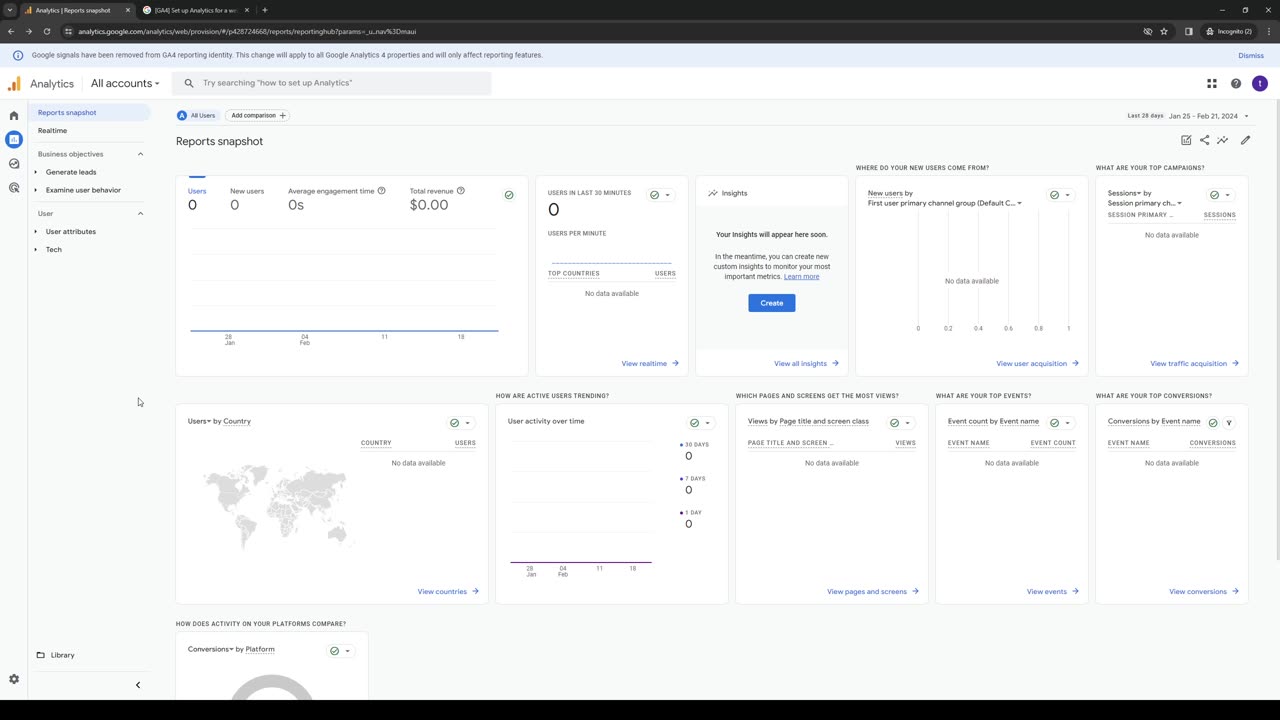This screenshot has height=720, width=1280.
Task: Click the Learn more link in Insights
Action: [x=801, y=277]
